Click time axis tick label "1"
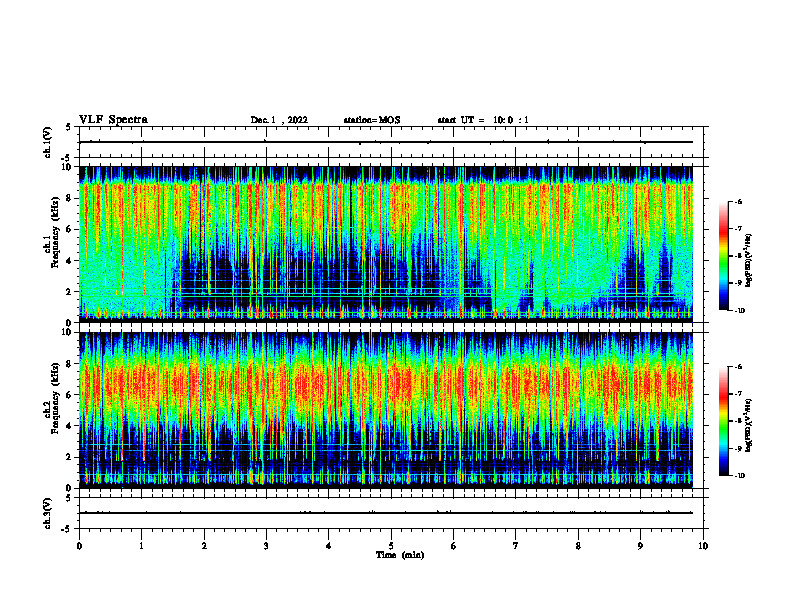 [x=141, y=546]
